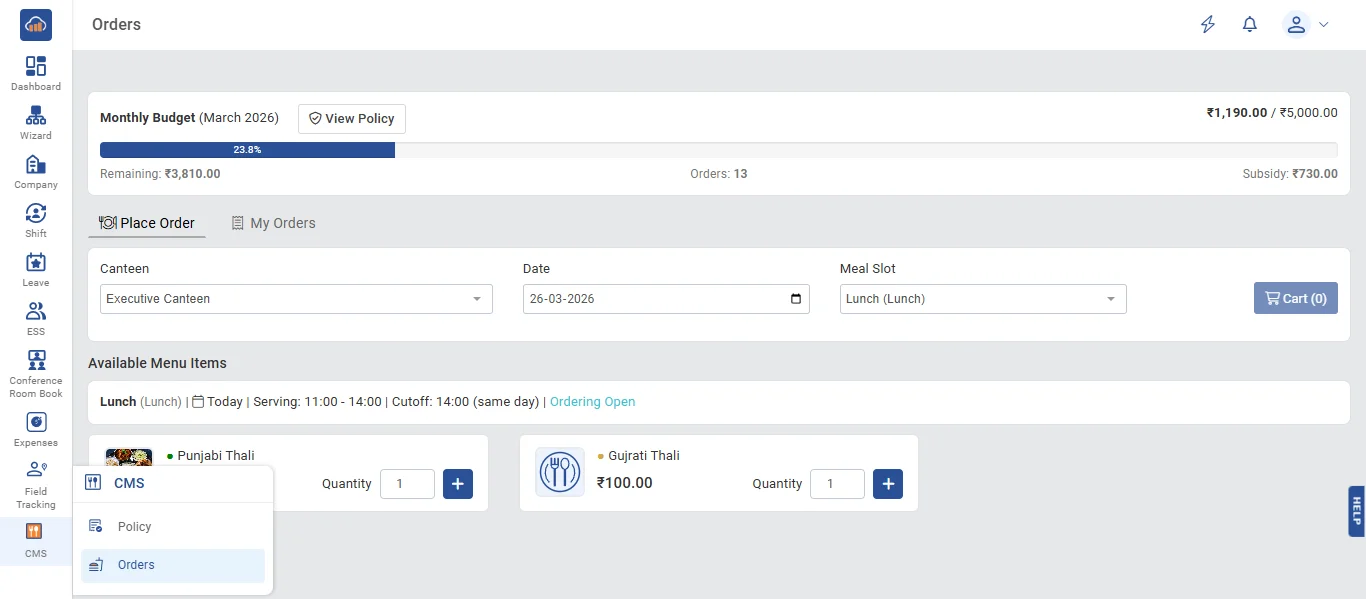This screenshot has width=1366, height=599.
Task: Click the Orders page title
Action: tap(116, 24)
